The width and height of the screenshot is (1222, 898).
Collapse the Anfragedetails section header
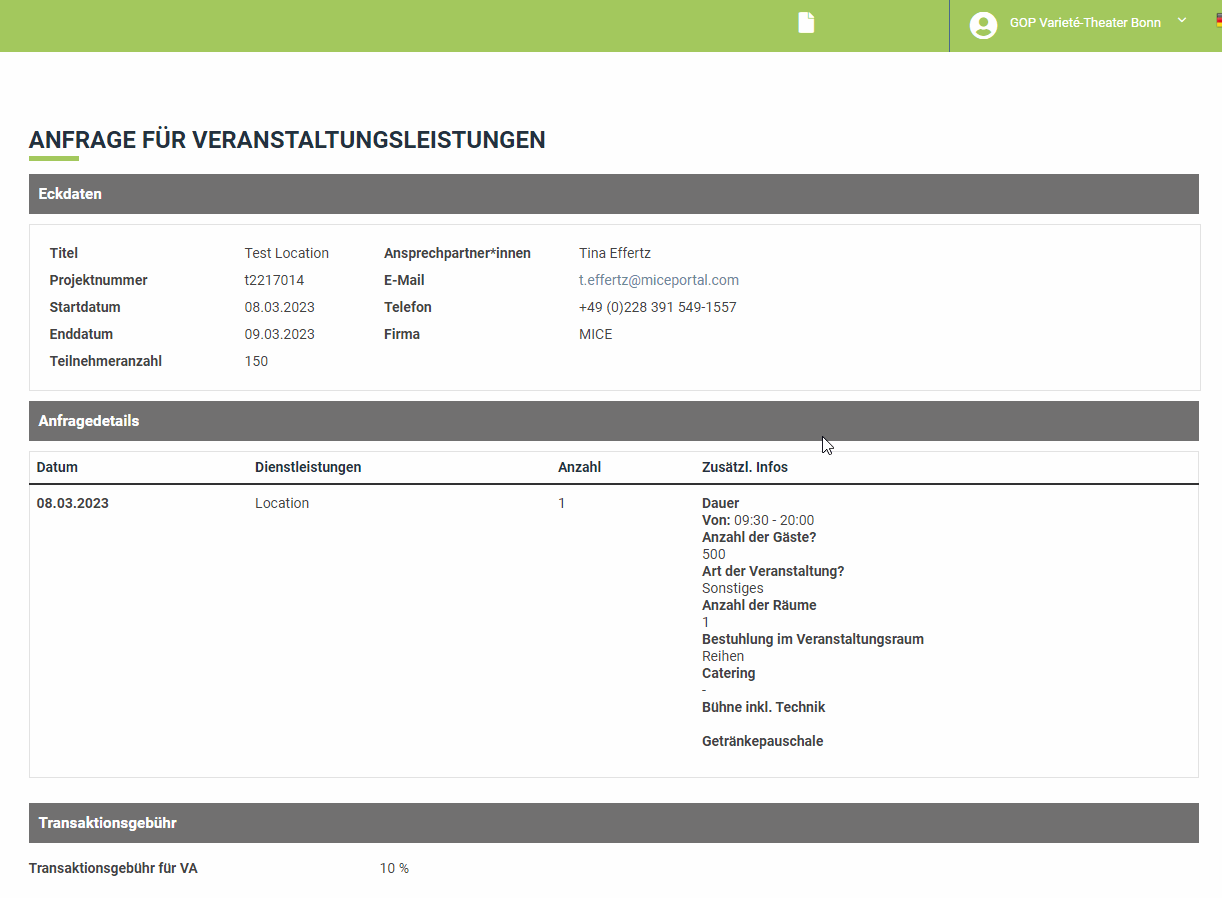[613, 421]
